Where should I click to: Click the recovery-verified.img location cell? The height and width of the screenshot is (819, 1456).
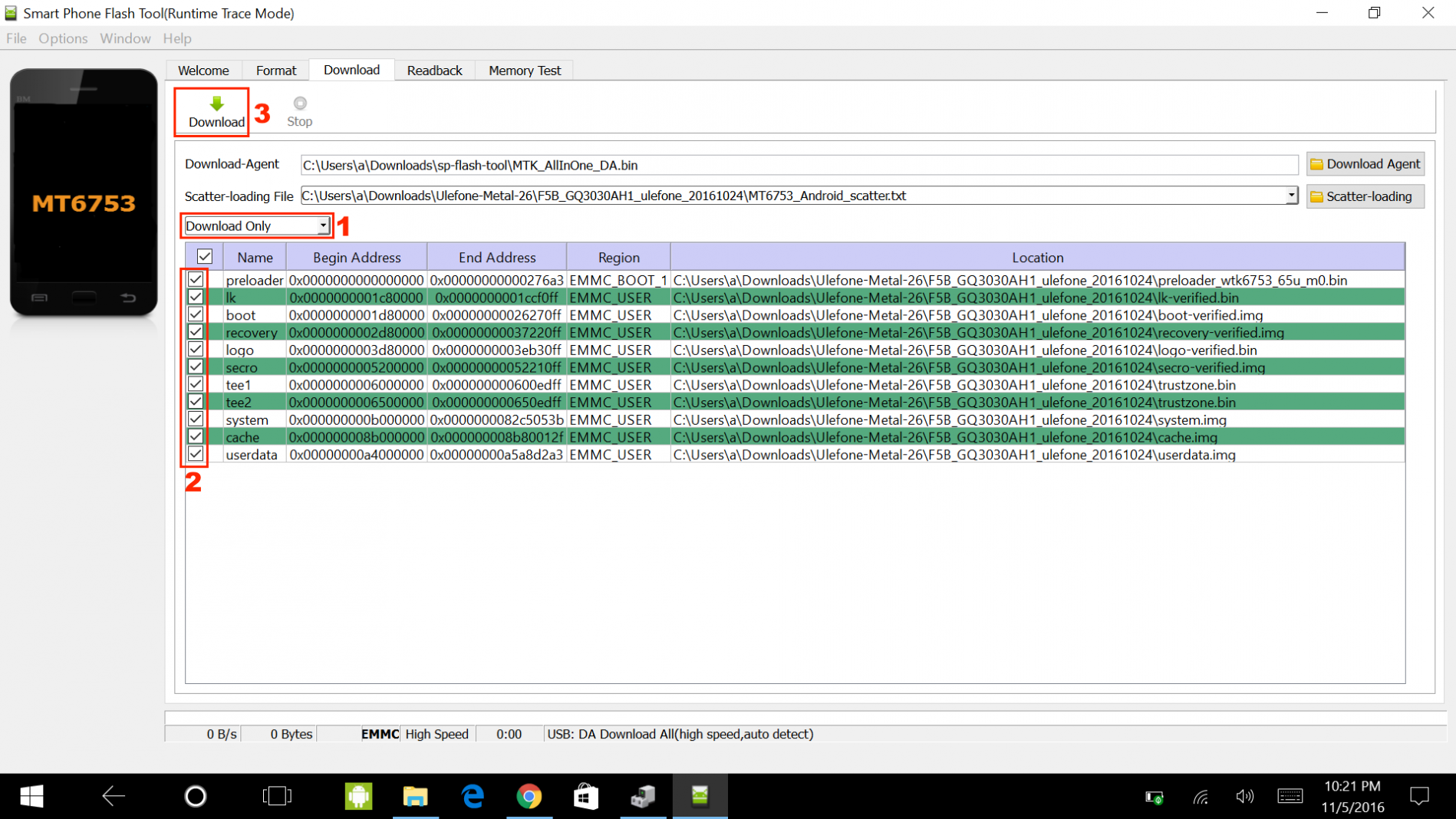tap(1037, 332)
